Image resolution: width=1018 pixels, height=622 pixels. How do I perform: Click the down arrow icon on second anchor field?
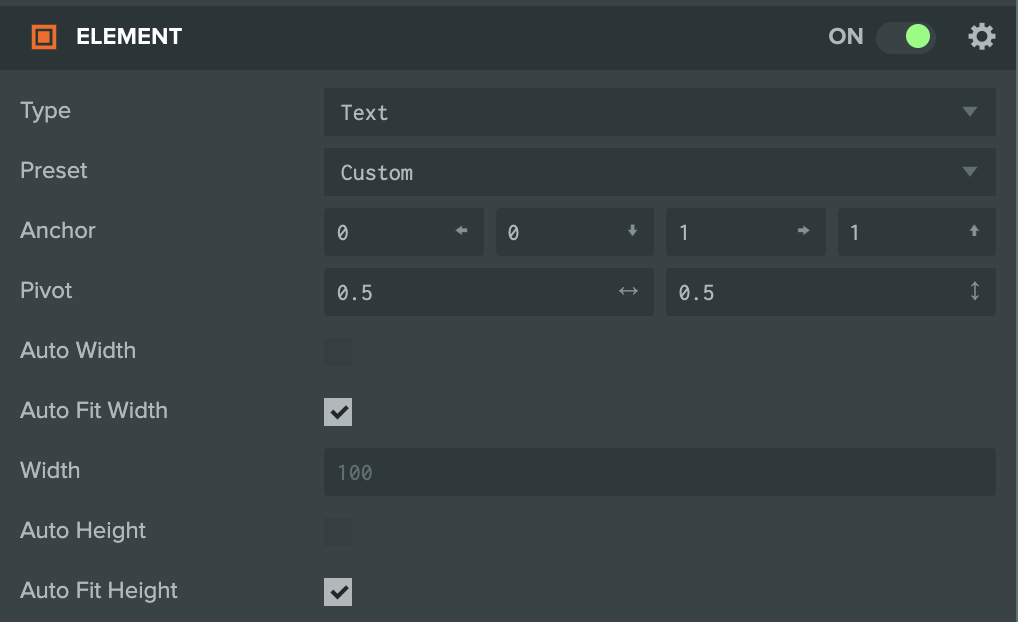click(632, 231)
